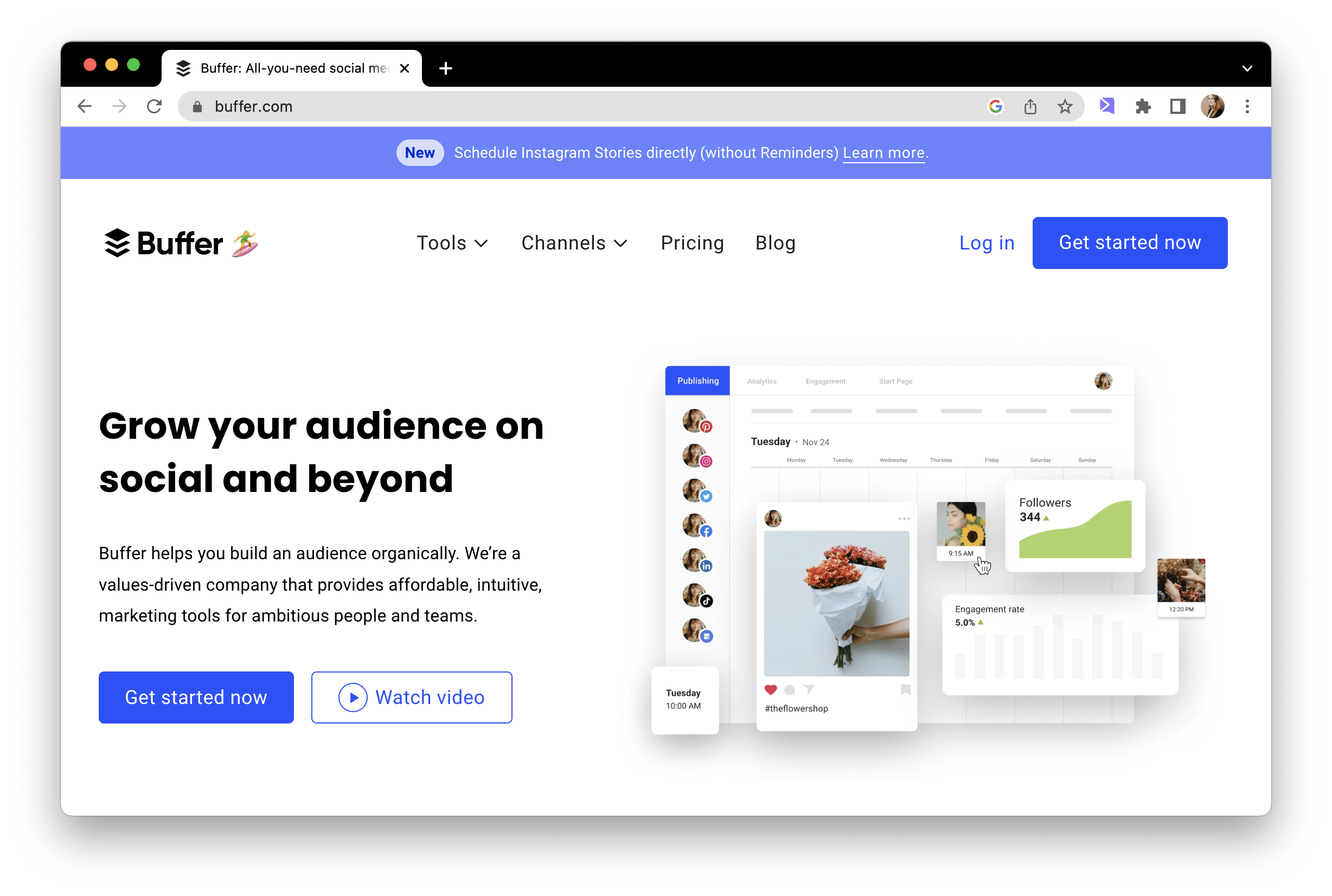Click the Publishing tab icon
1332x896 pixels.
click(x=698, y=381)
